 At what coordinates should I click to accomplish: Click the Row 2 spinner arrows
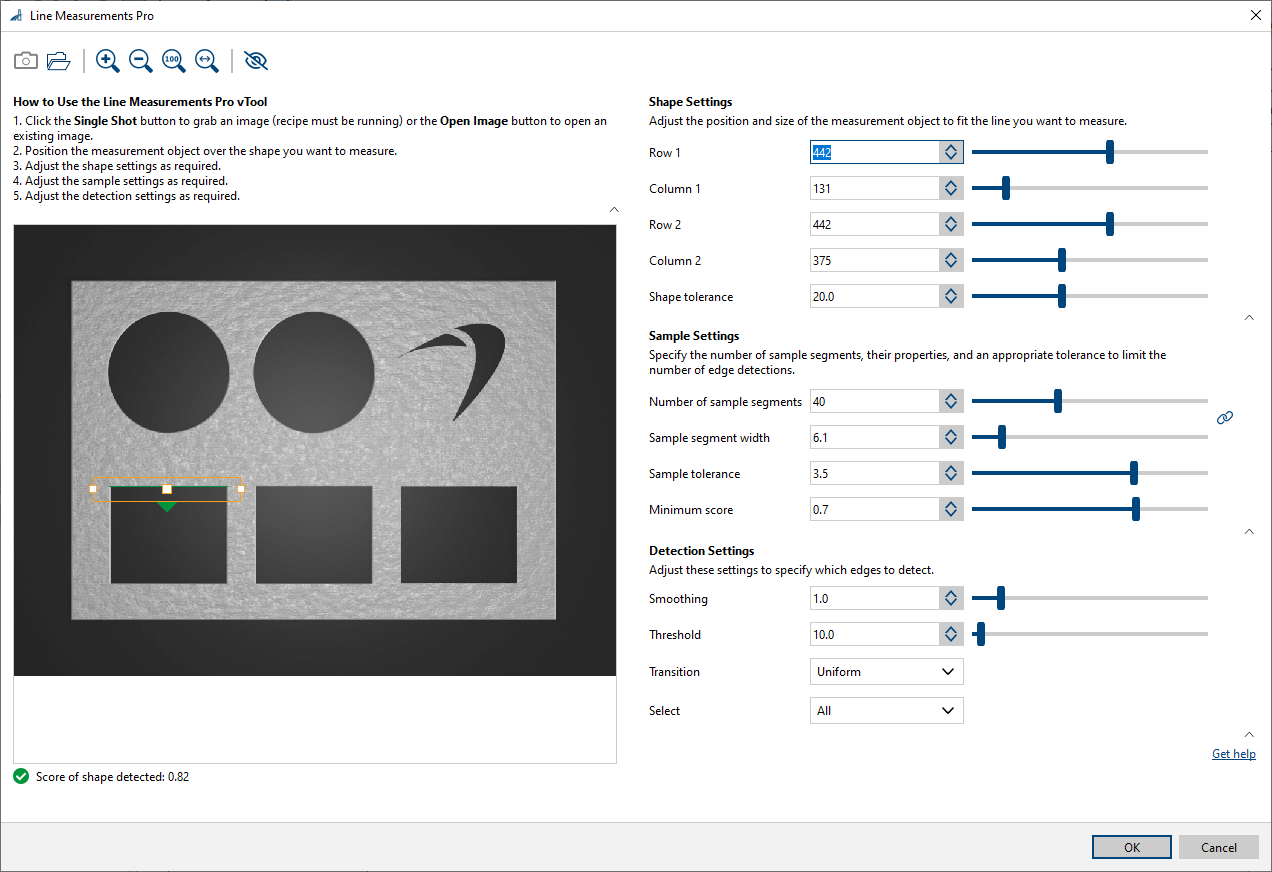951,224
